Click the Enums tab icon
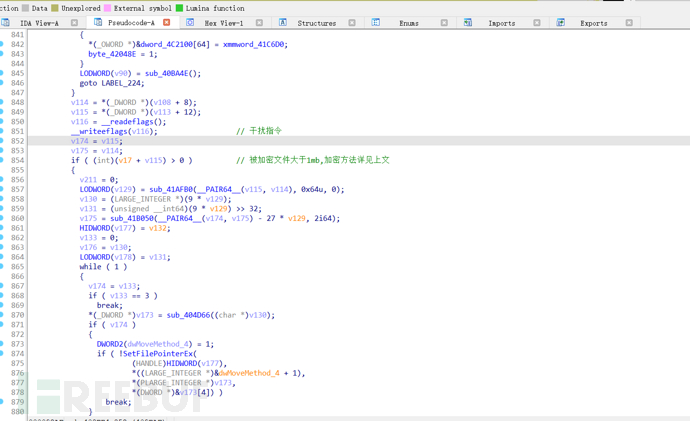The image size is (690, 421). point(376,22)
